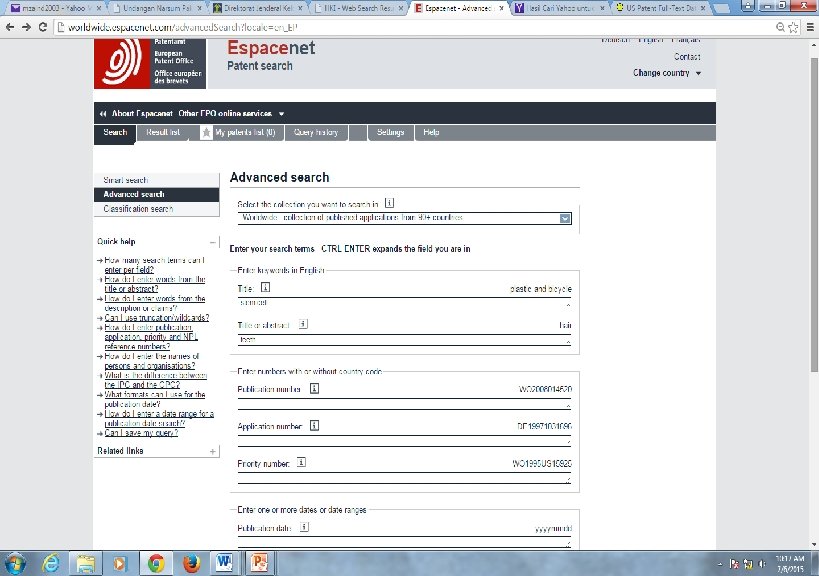Open info icon beside Application number
The image size is (819, 576).
coord(314,426)
